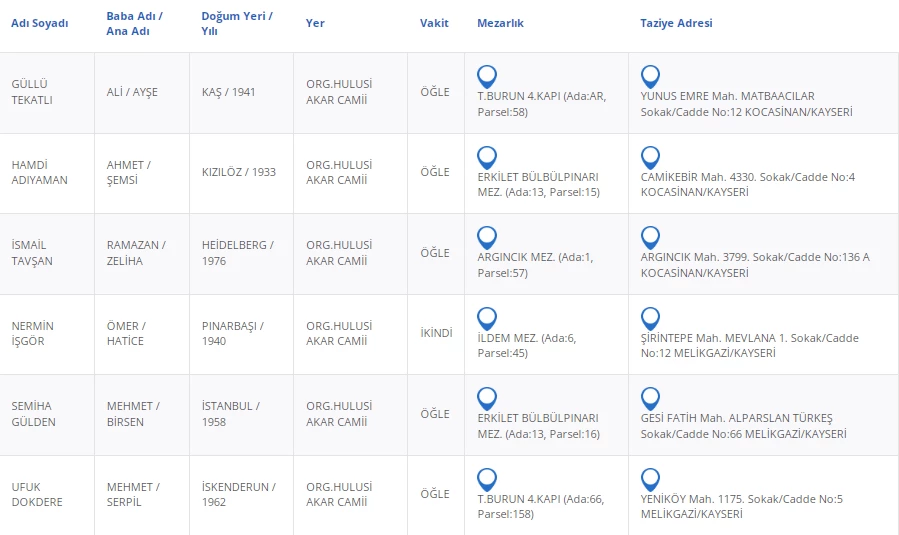This screenshot has height=535, width=899.
Task: Click map pin for Güllü Tekatlı's cemetery
Action: (487, 76)
